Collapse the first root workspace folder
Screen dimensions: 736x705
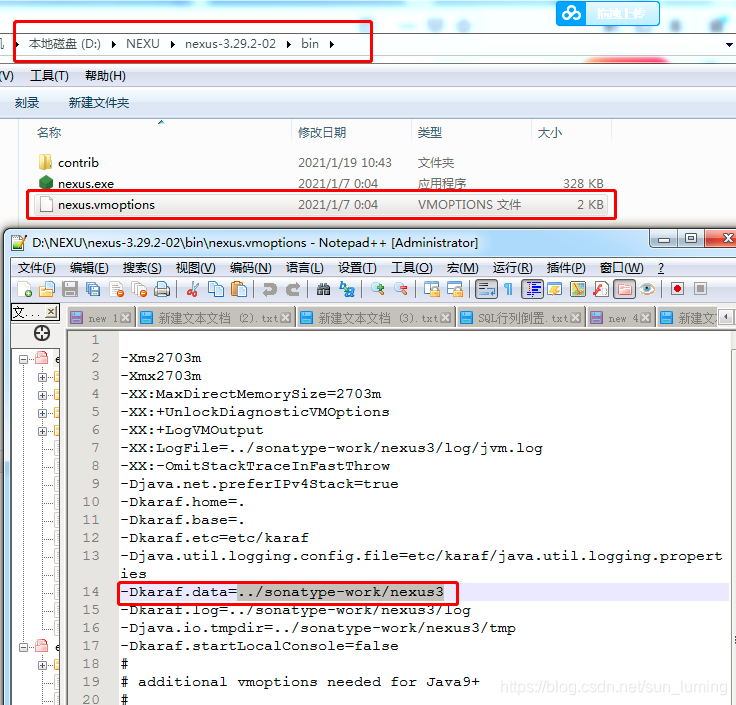pos(23,360)
